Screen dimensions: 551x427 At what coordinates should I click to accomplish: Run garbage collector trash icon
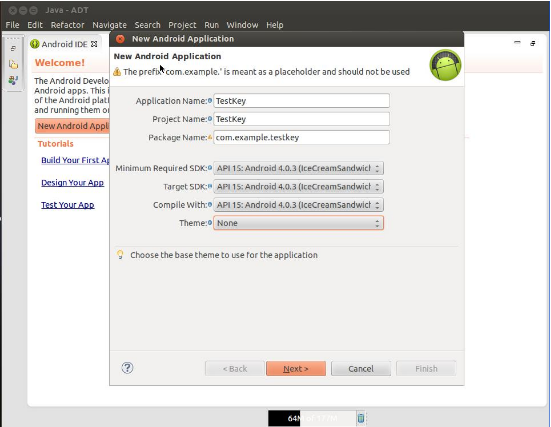coord(361,418)
